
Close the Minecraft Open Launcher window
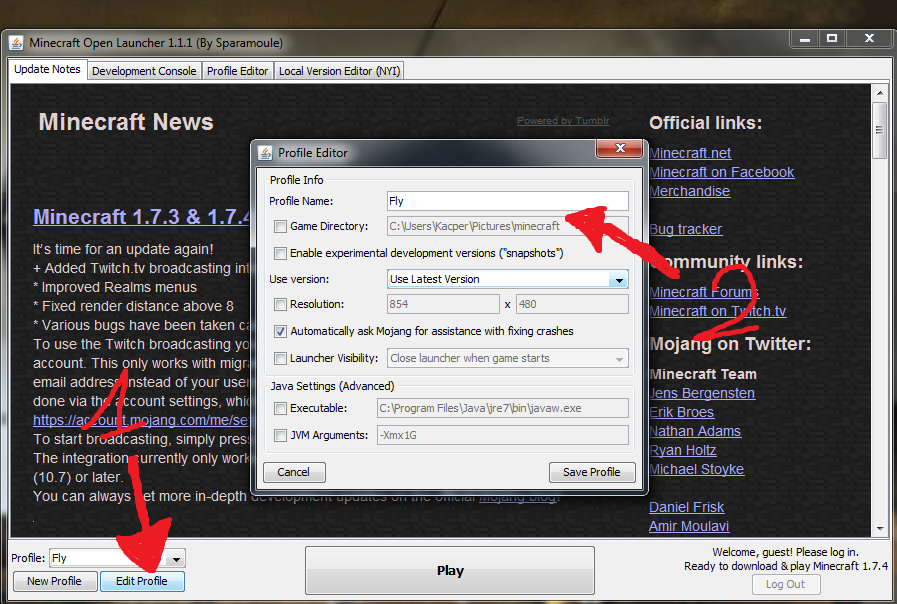coord(869,38)
